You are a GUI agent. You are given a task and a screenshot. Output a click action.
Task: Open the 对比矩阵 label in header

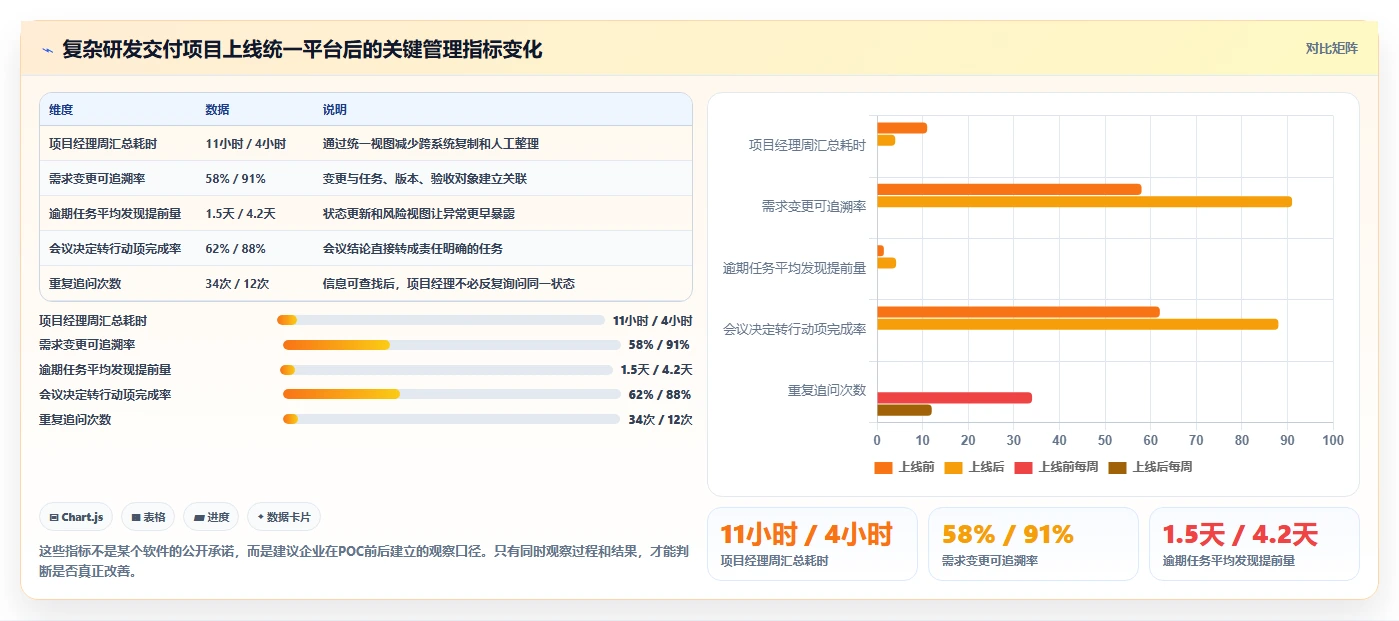click(x=1331, y=48)
